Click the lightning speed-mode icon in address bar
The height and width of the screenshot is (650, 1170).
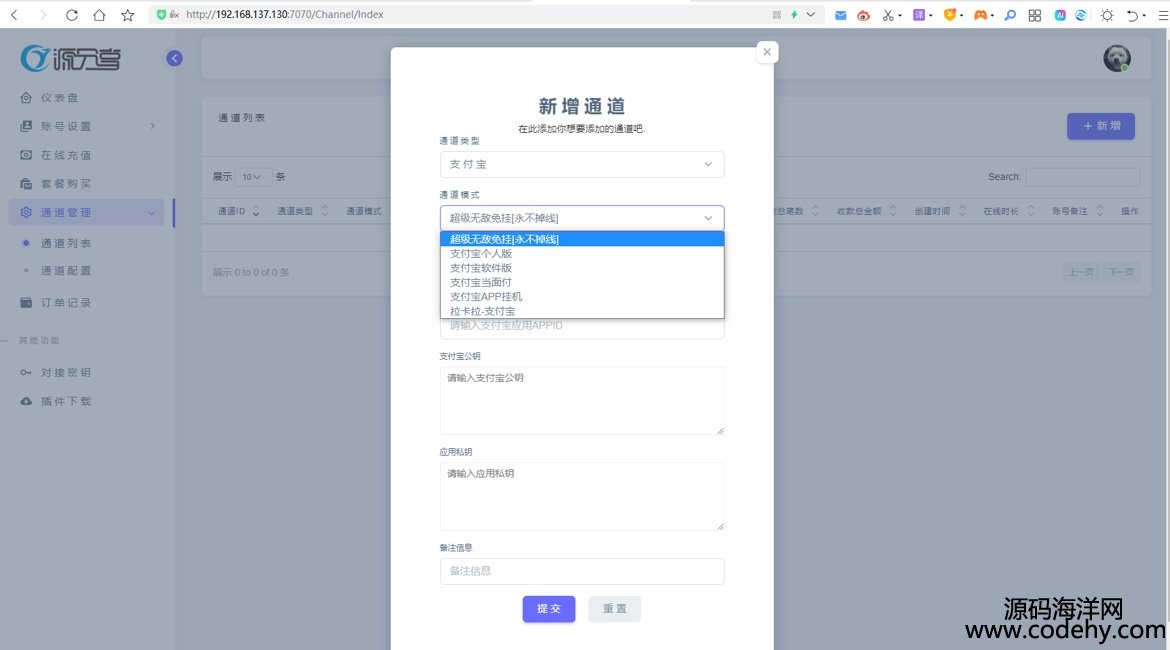click(794, 15)
